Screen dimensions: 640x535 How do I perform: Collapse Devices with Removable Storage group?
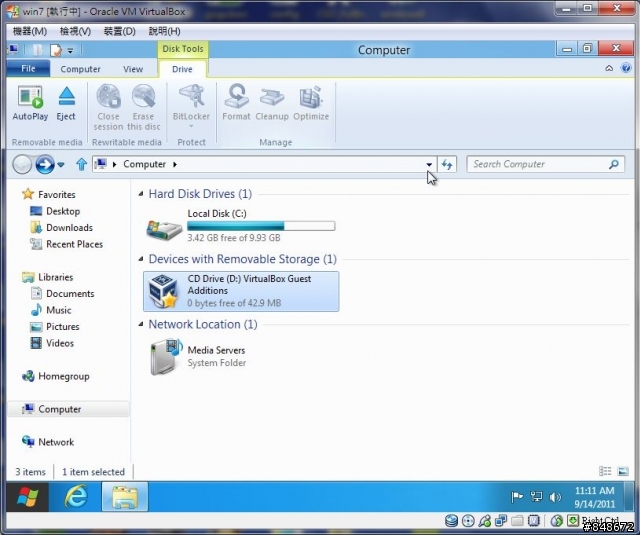(x=141, y=259)
